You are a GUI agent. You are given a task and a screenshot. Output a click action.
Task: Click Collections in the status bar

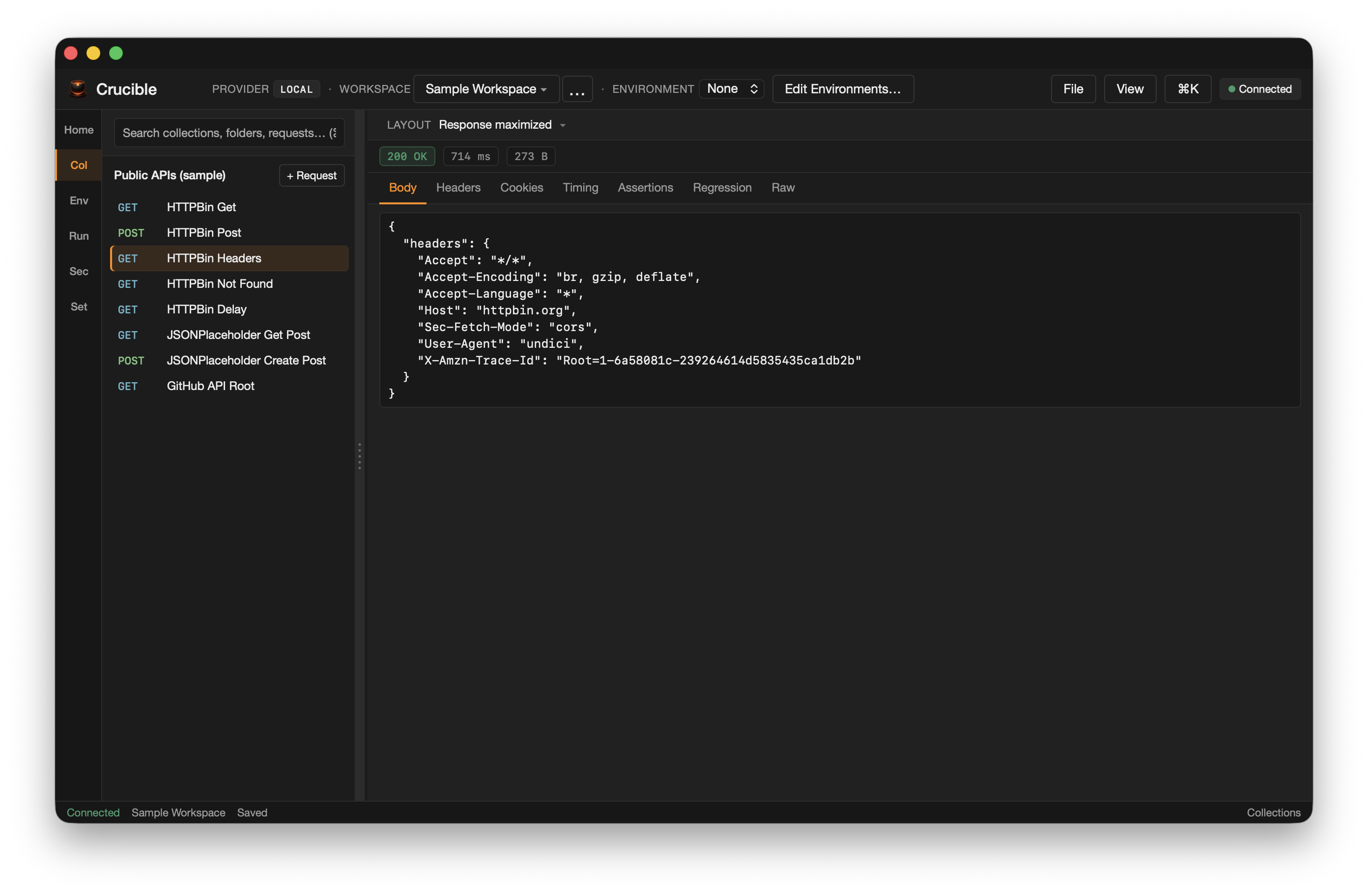pos(1273,812)
